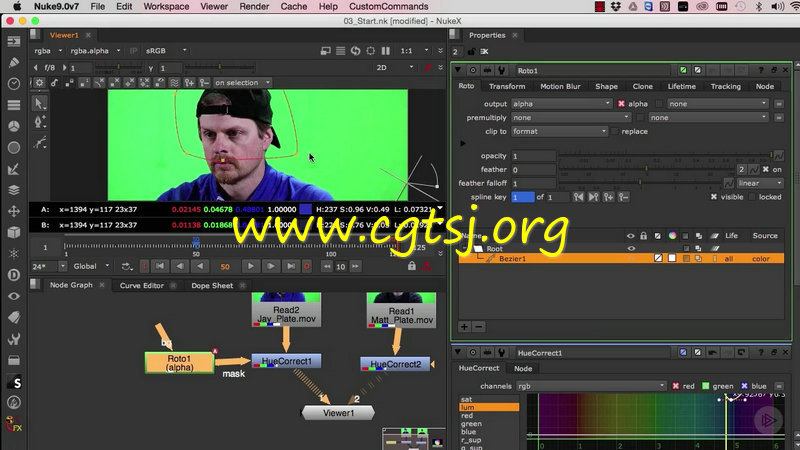Add new layer with plus button
800x450 pixels.
[464, 327]
